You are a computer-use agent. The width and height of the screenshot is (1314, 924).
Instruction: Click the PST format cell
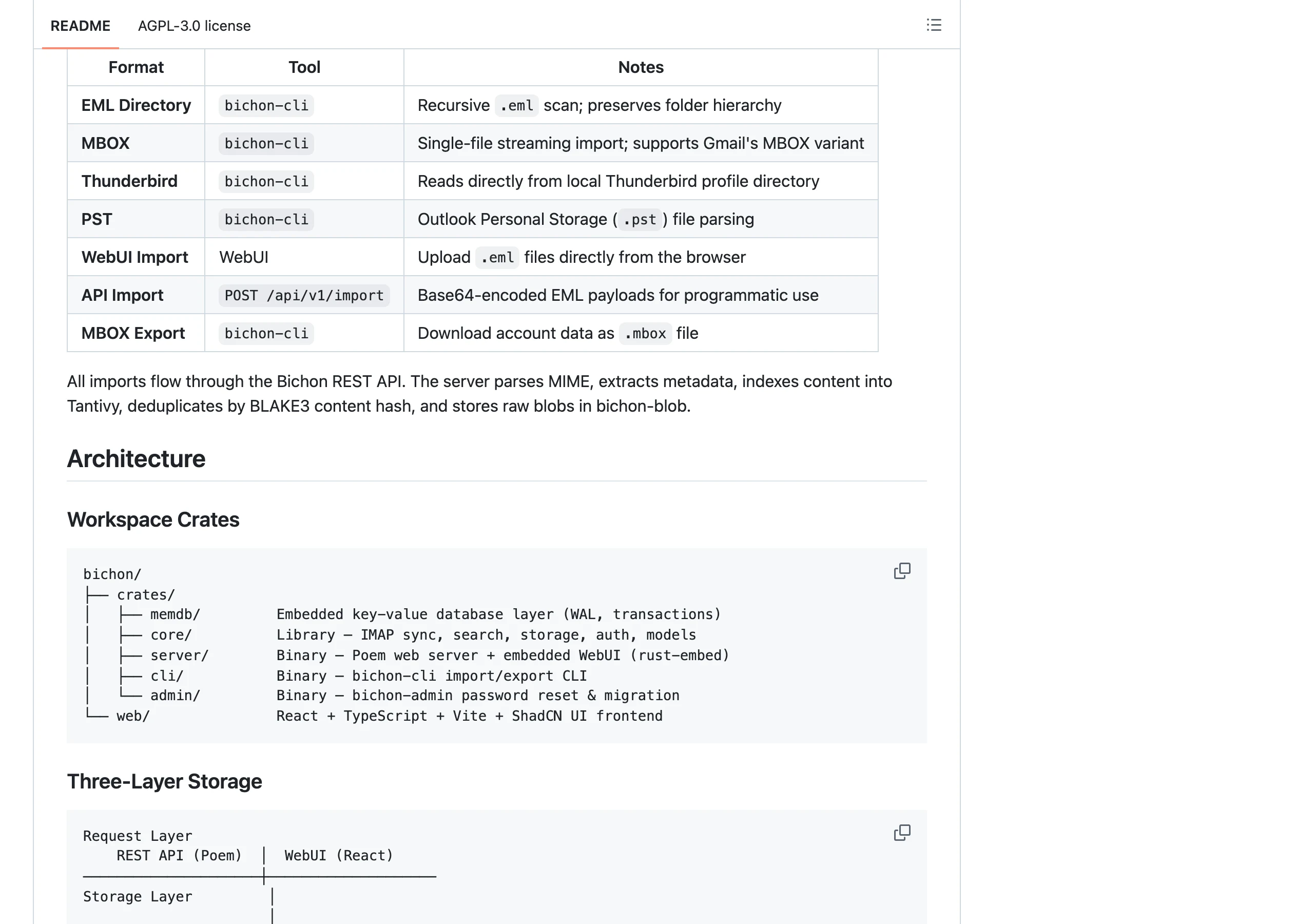[136, 219]
